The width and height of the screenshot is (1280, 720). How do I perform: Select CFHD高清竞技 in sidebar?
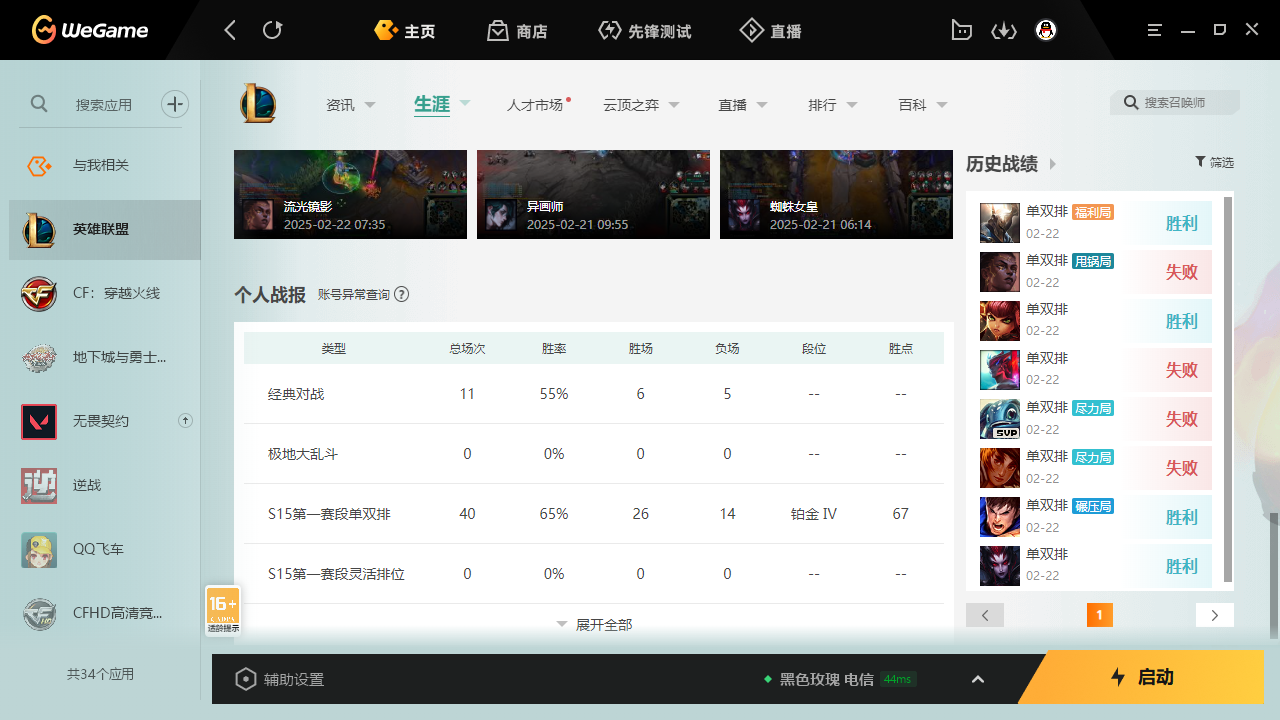(105, 613)
